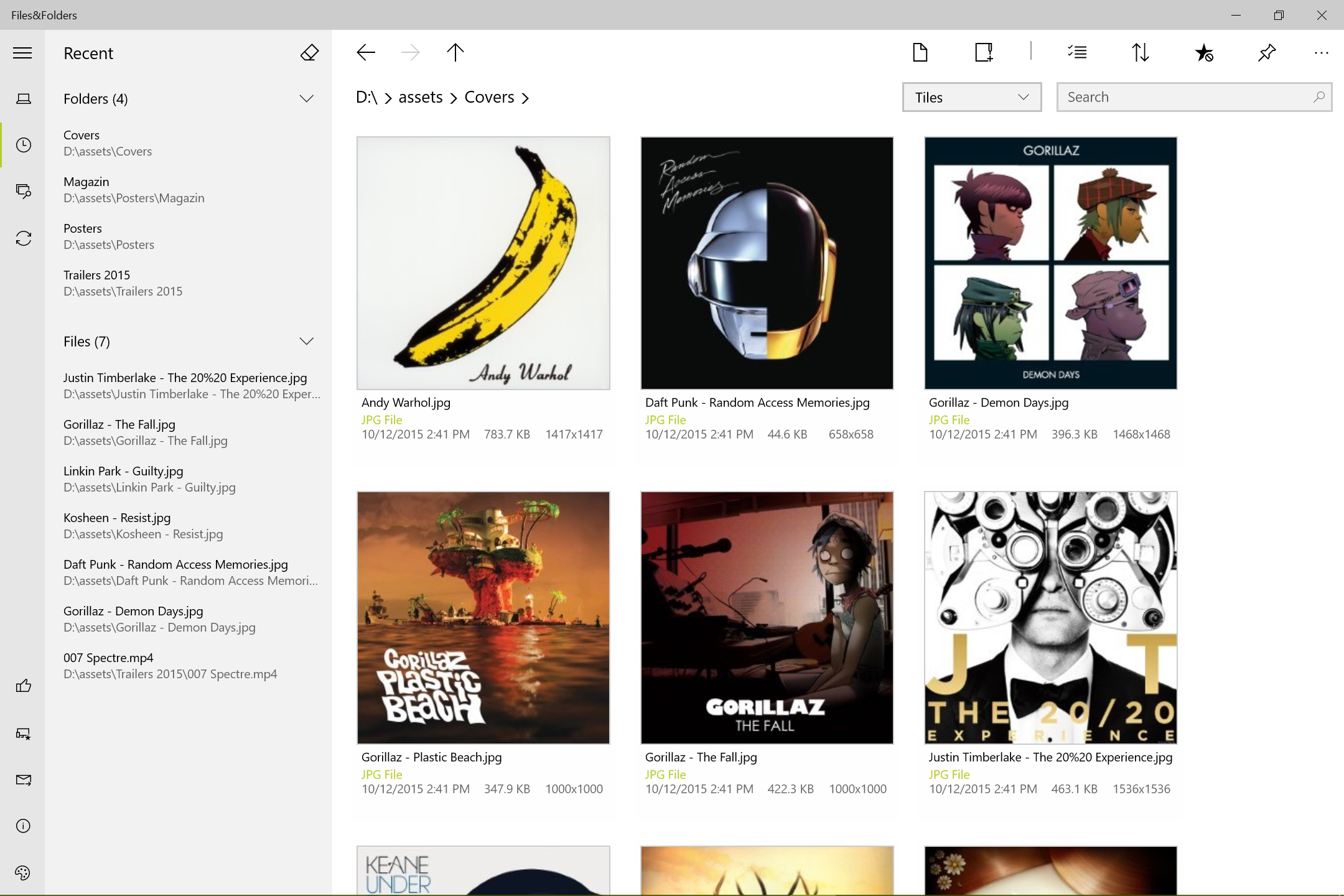Click the 1468x1468 dimension of Demon Days
This screenshot has width=1344, height=896.
1141,434
